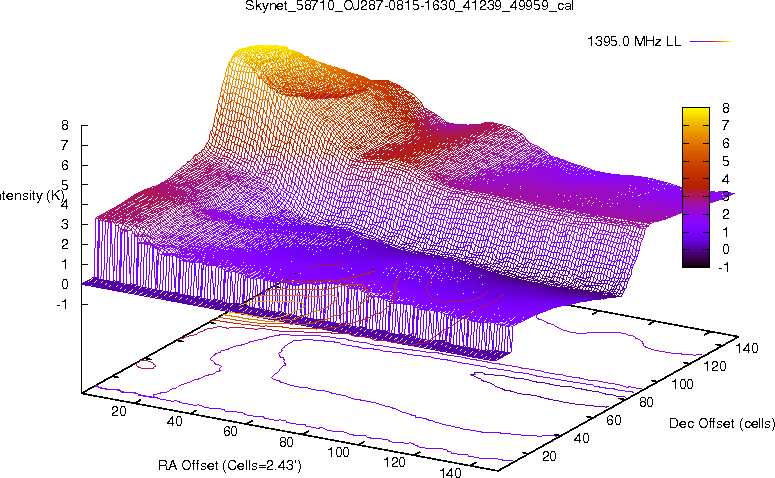The height and width of the screenshot is (478, 775).
Task: Click RA axis tick label 140
Action: (x=450, y=472)
